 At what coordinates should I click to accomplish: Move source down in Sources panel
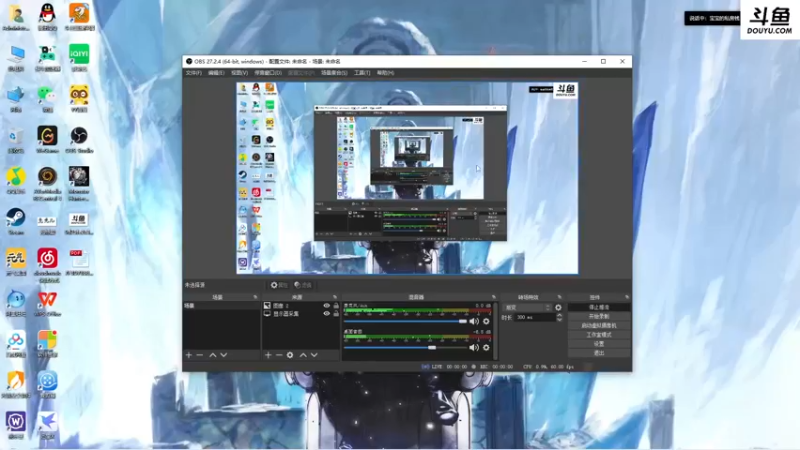pos(314,355)
